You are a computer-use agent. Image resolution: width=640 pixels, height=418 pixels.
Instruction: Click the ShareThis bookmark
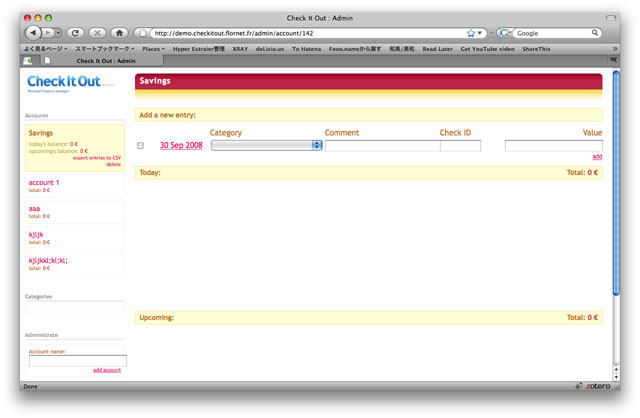[x=536, y=49]
